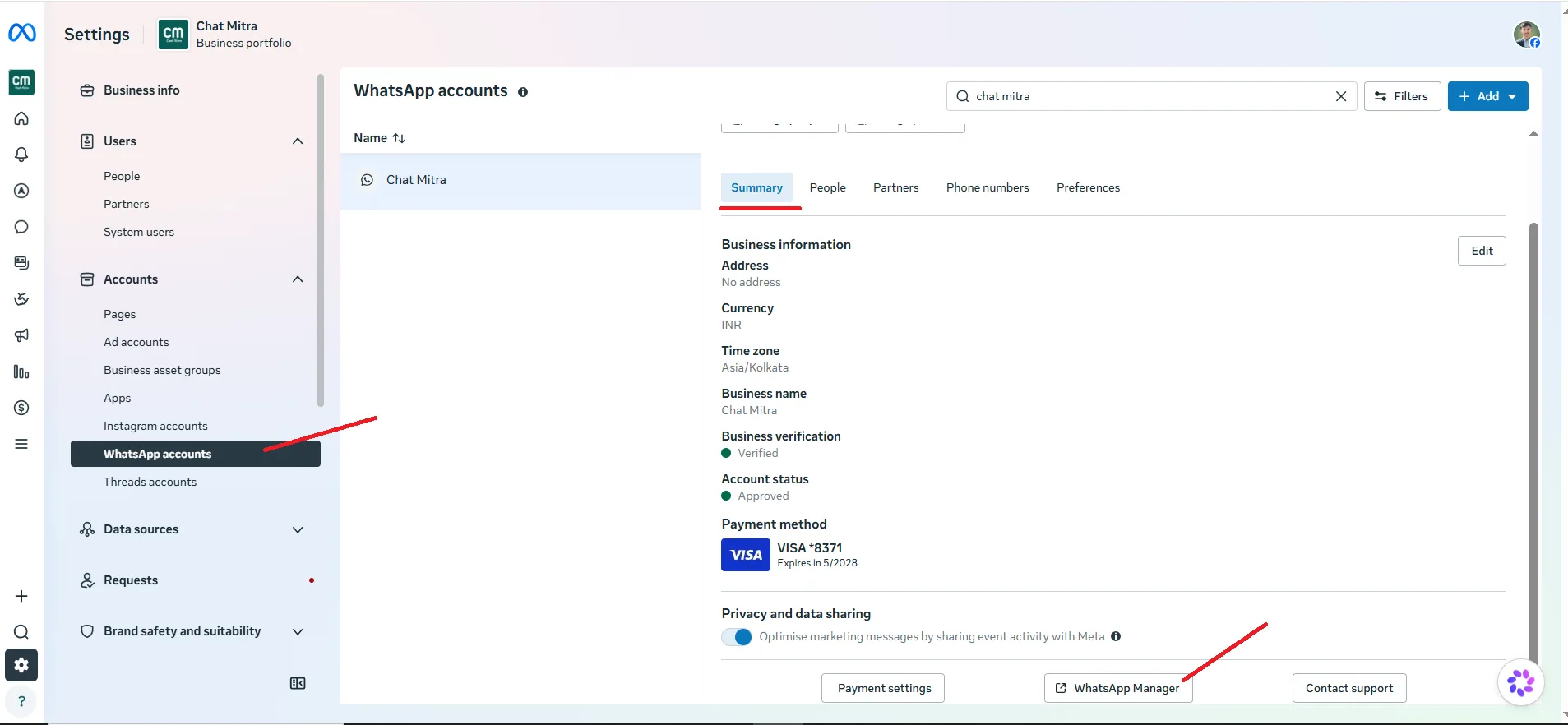Collapse the Accounts section
Viewport: 1568px width, 725px height.
pyautogui.click(x=298, y=279)
